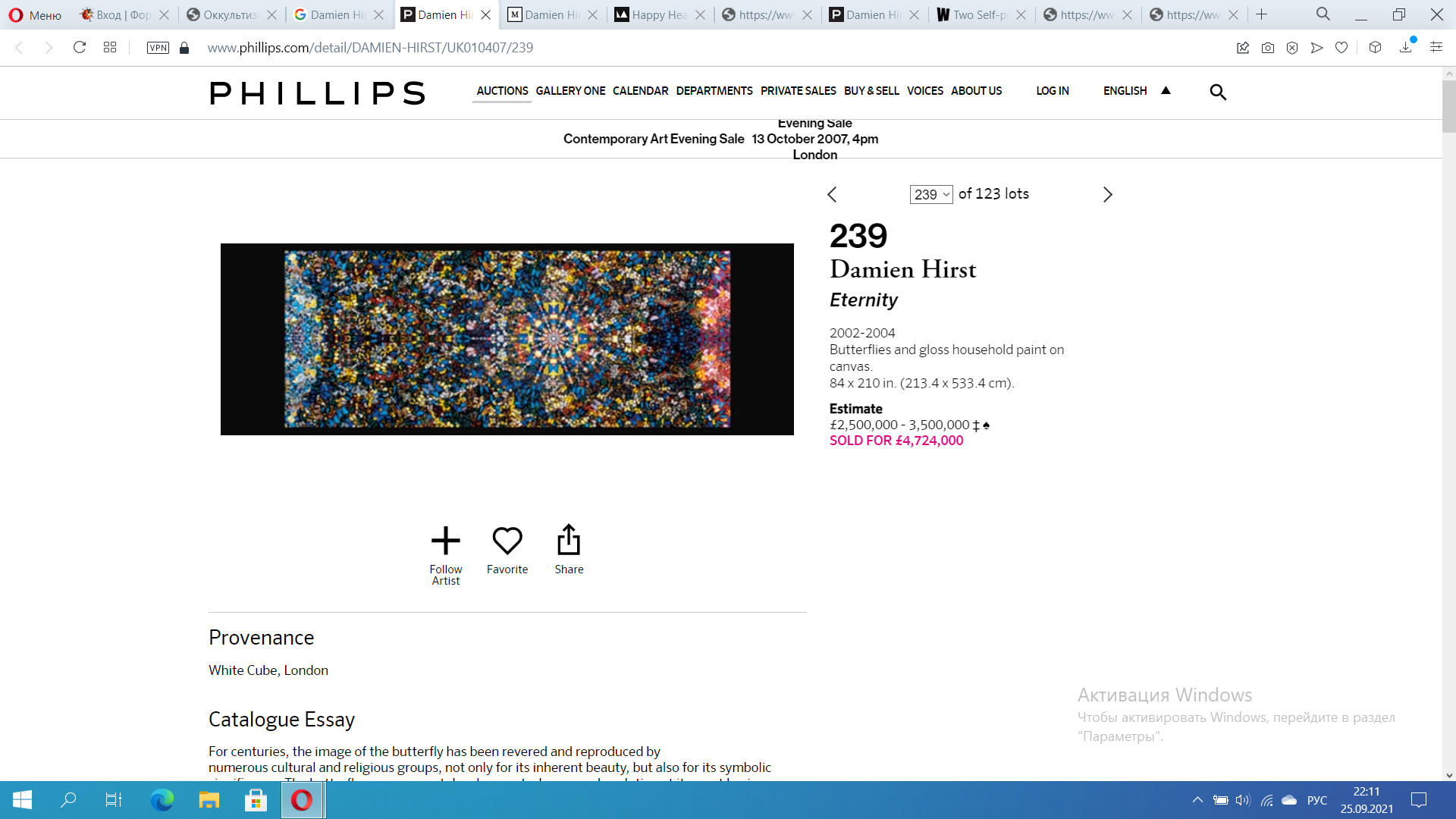The height and width of the screenshot is (819, 1456).
Task: Click the site security padlock icon
Action: click(x=184, y=48)
